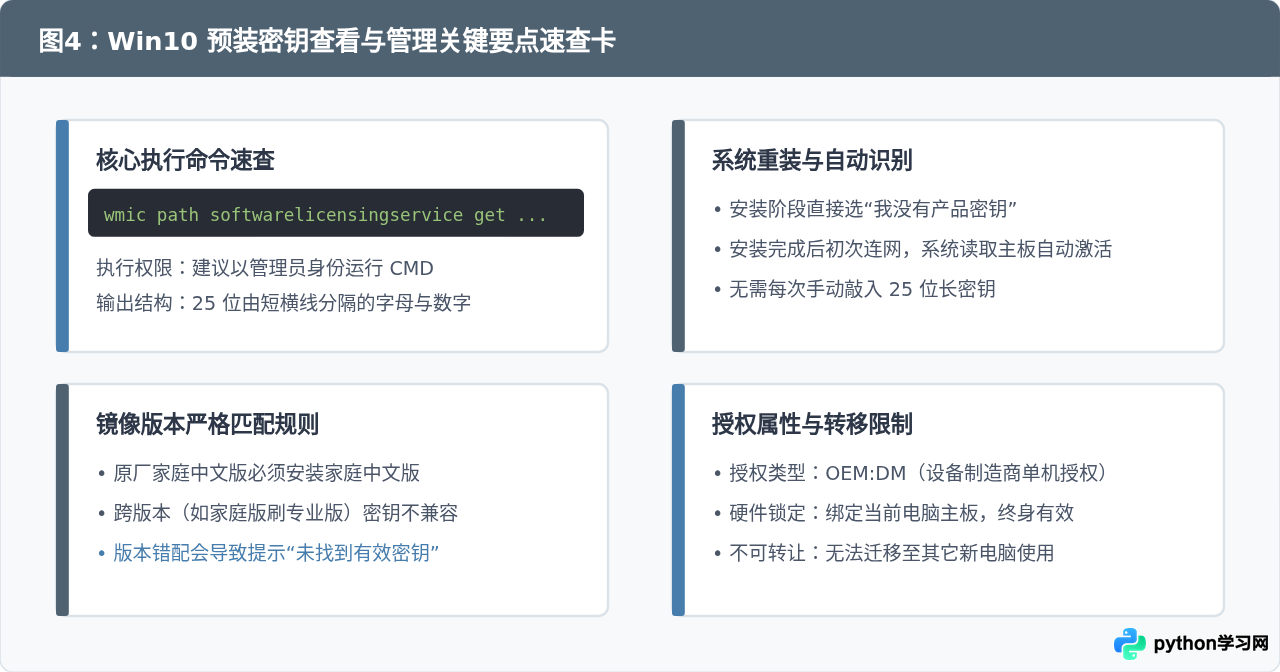The width and height of the screenshot is (1280, 672).
Task: Click the 'python学习网' watermark text
Action: point(1211,644)
